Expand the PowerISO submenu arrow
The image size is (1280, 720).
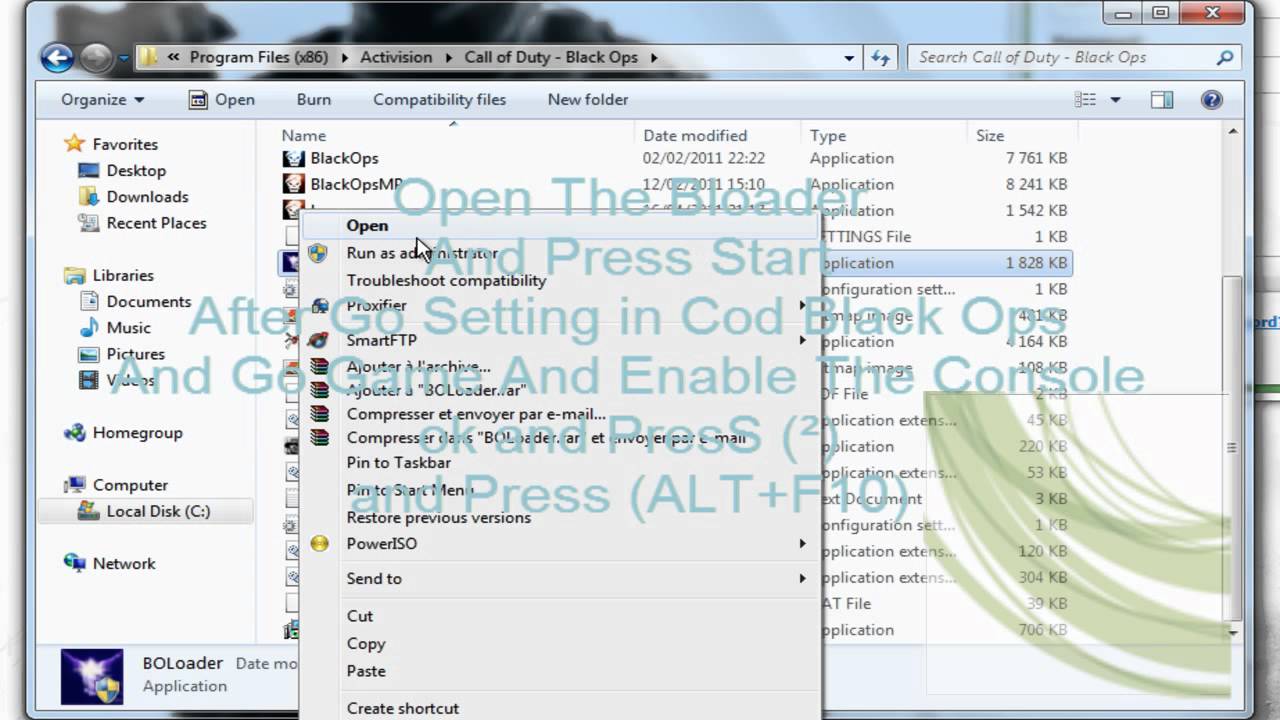(x=802, y=544)
